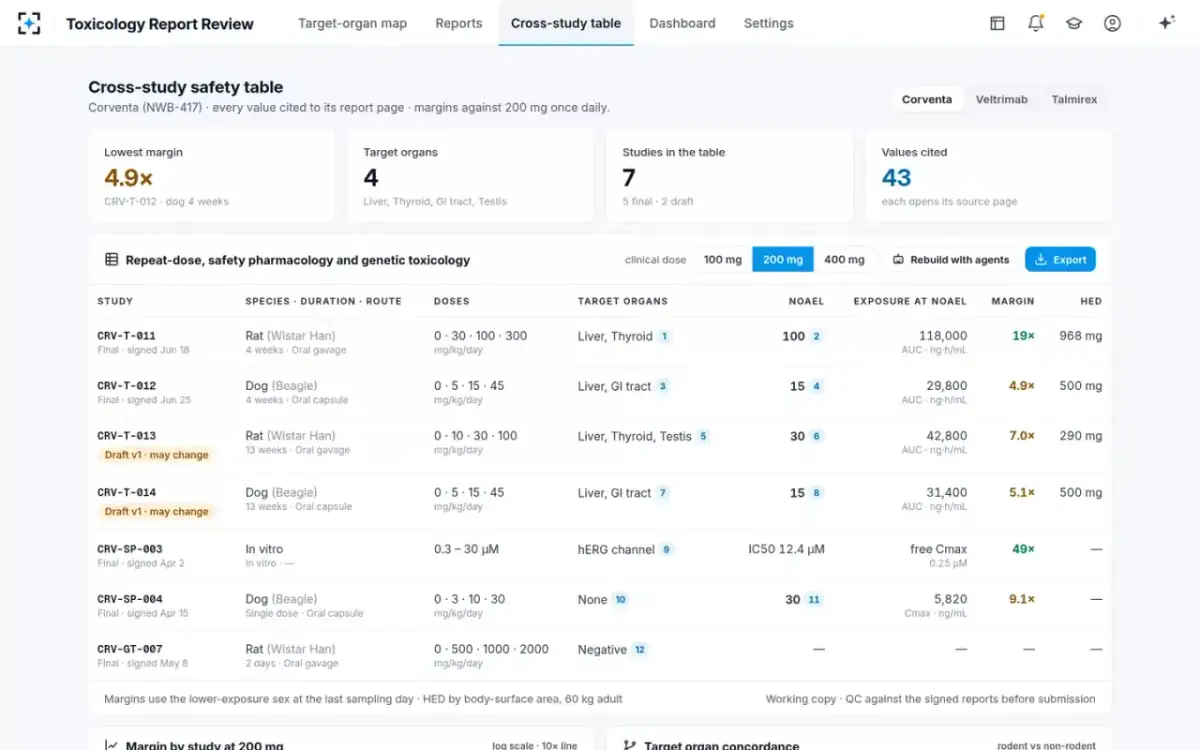
Task: Click the Lowest margin 4.9× card
Action: pos(211,176)
